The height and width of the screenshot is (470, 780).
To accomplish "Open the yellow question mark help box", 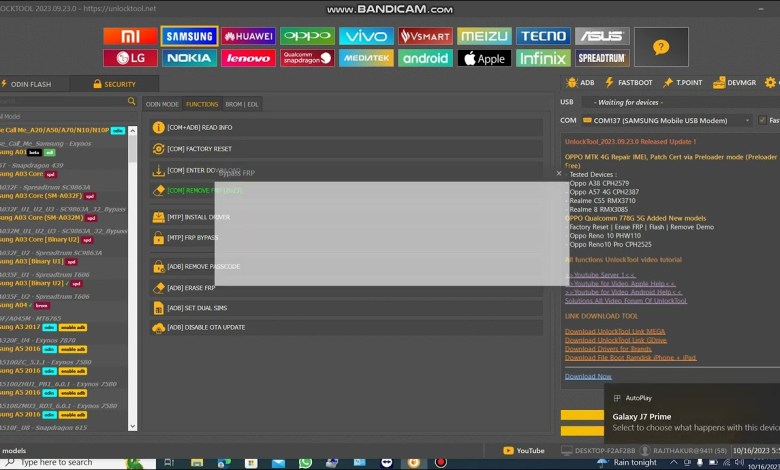I will click(x=661, y=47).
